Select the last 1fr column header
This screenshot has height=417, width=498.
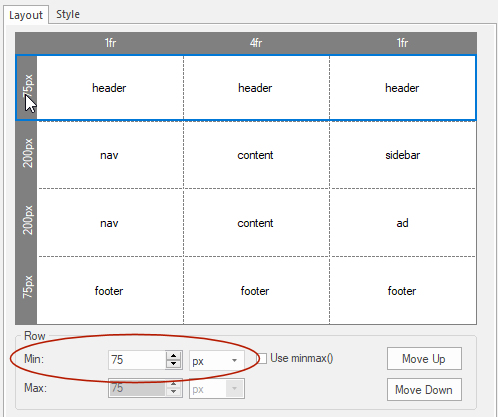(402, 43)
